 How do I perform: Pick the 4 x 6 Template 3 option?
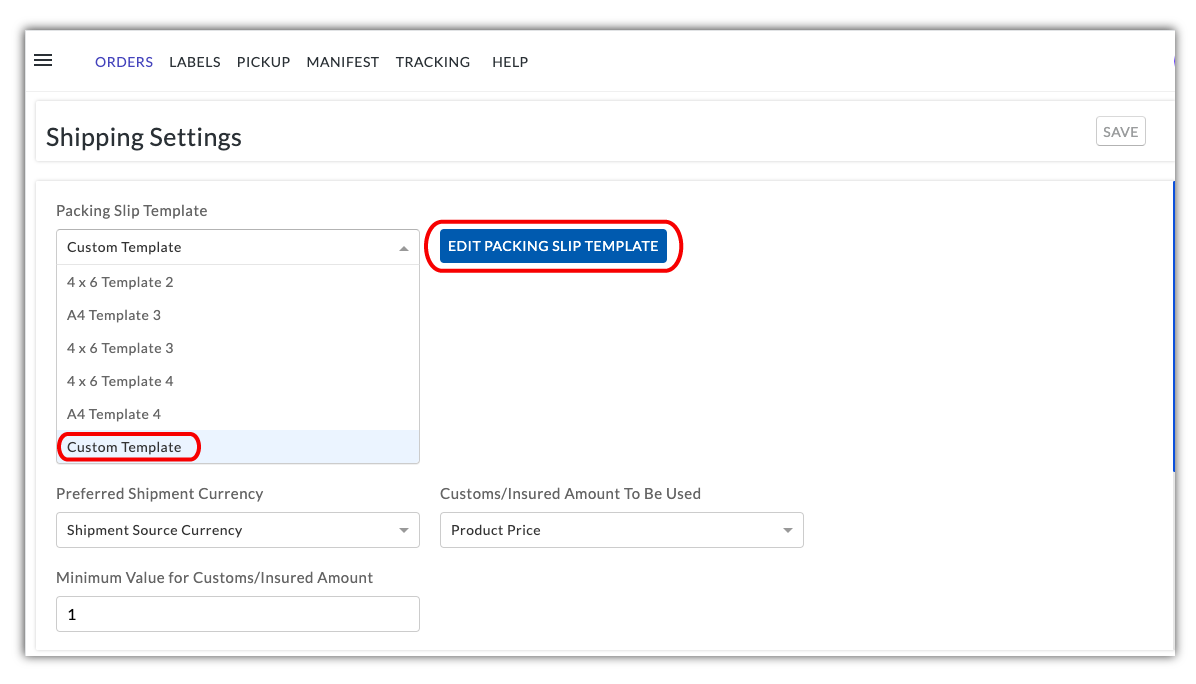point(120,348)
